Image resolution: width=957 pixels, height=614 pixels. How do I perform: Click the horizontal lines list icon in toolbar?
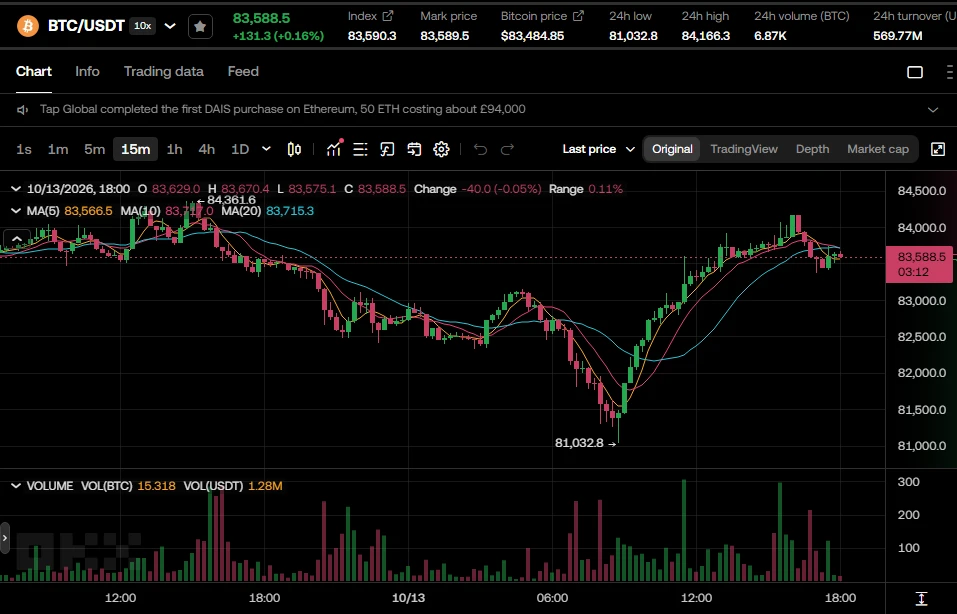coord(361,149)
